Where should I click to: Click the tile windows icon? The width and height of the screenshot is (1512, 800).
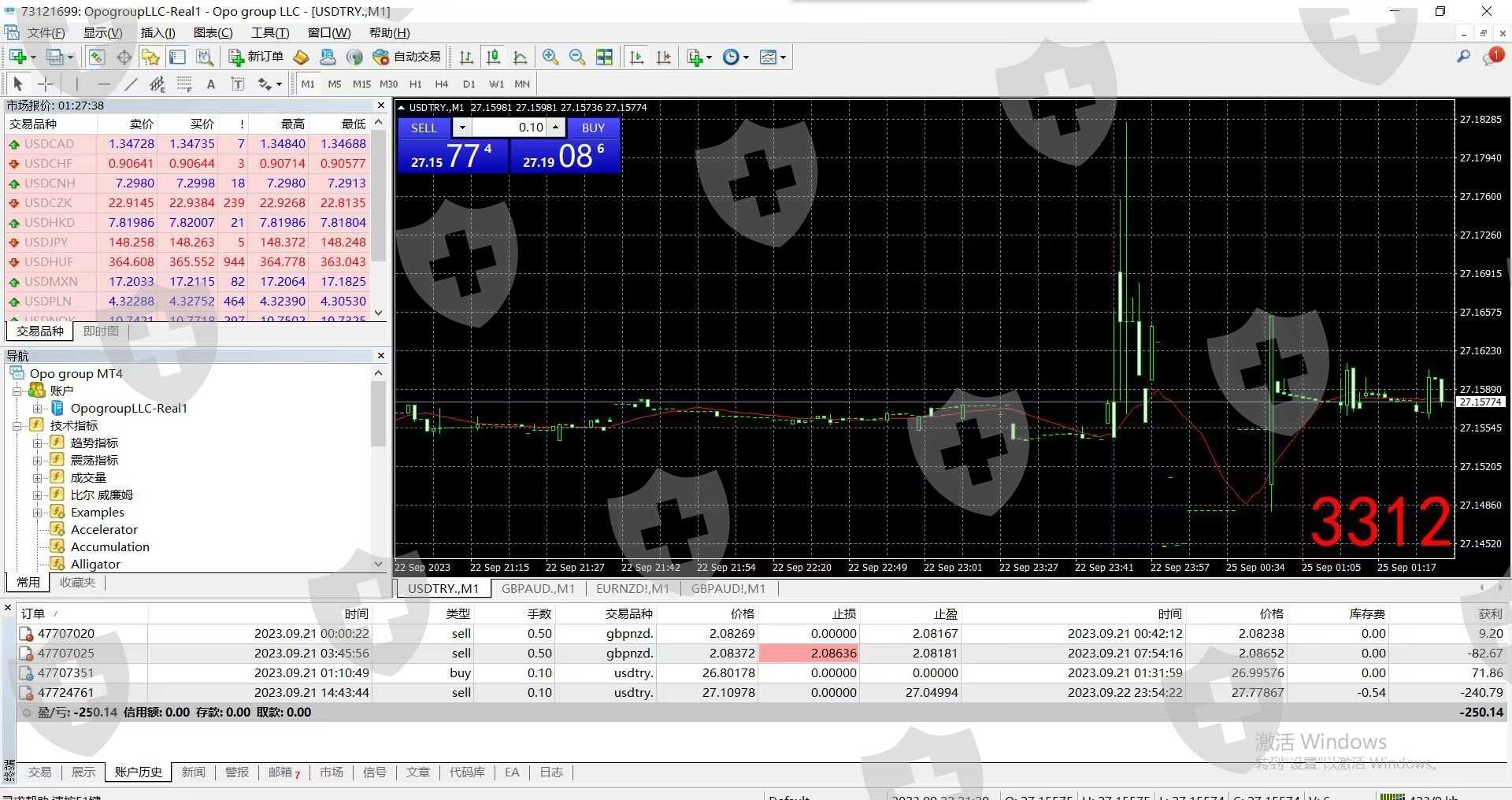604,57
